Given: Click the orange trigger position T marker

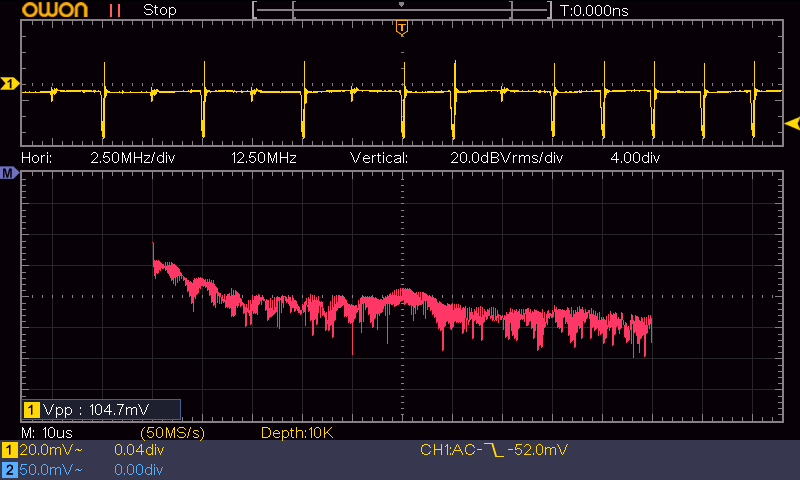Looking at the screenshot, I should [402, 28].
